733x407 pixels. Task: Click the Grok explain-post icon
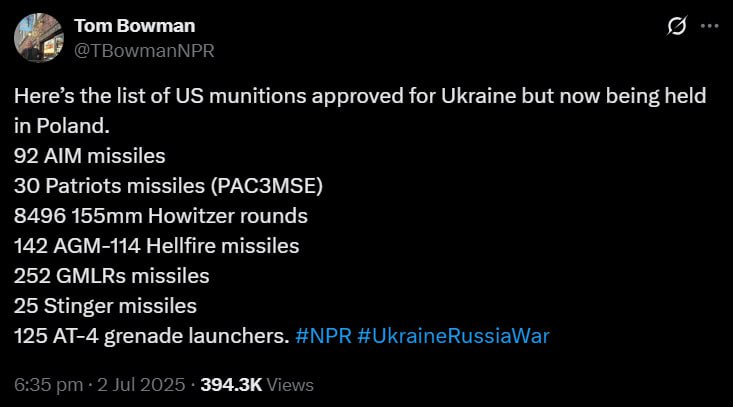(675, 27)
